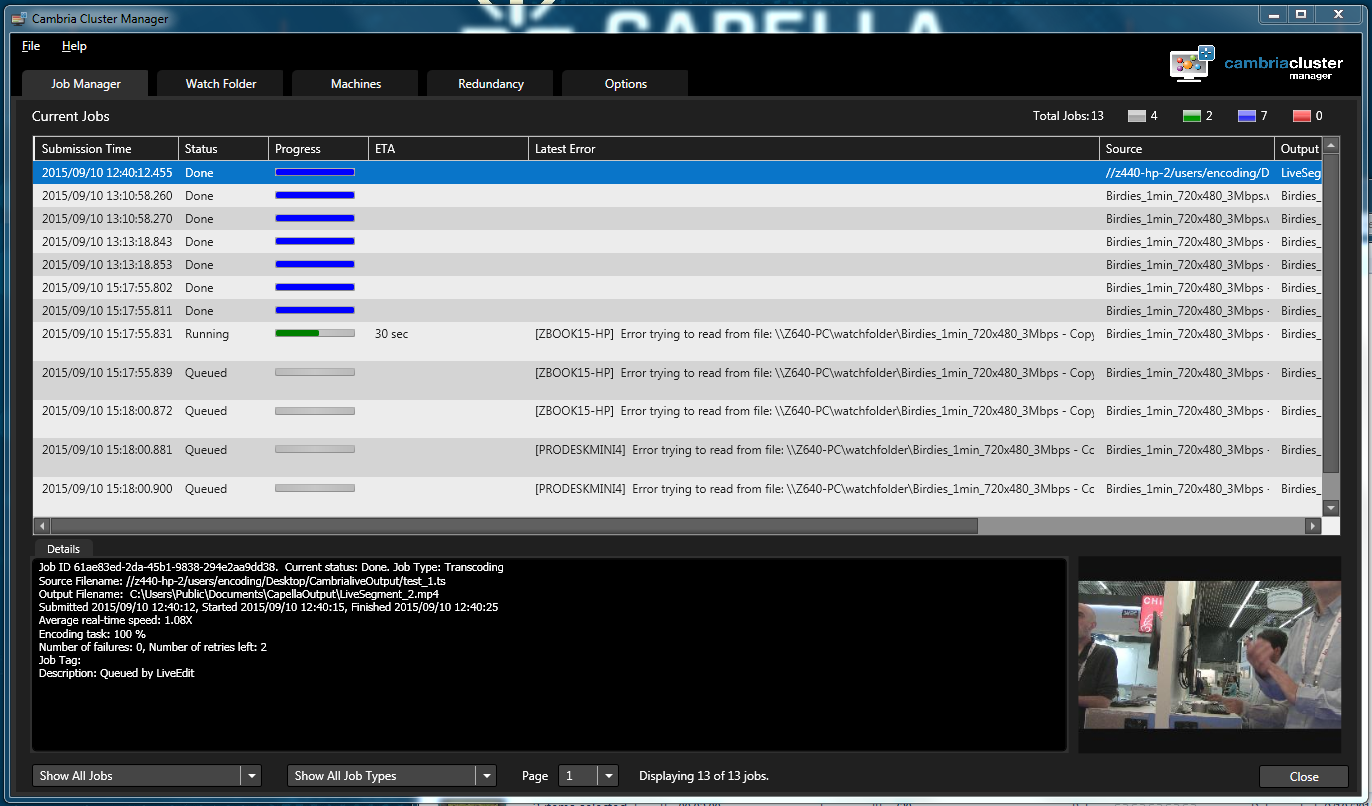Click left arrow of horizontal scrollbar
The image size is (1372, 806).
42,526
